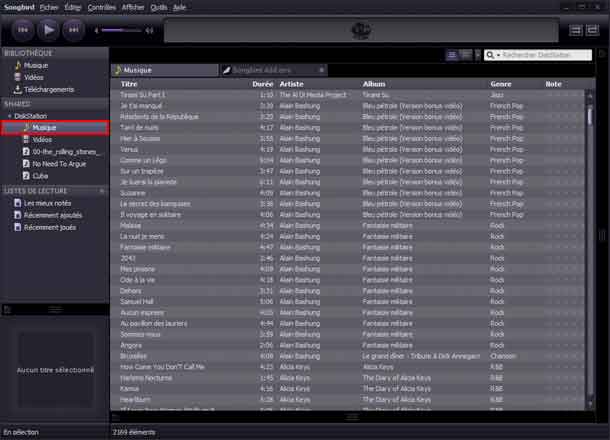Viewport: 610px width, 440px height.
Task: Open the Fichier menu
Action: pos(49,7)
